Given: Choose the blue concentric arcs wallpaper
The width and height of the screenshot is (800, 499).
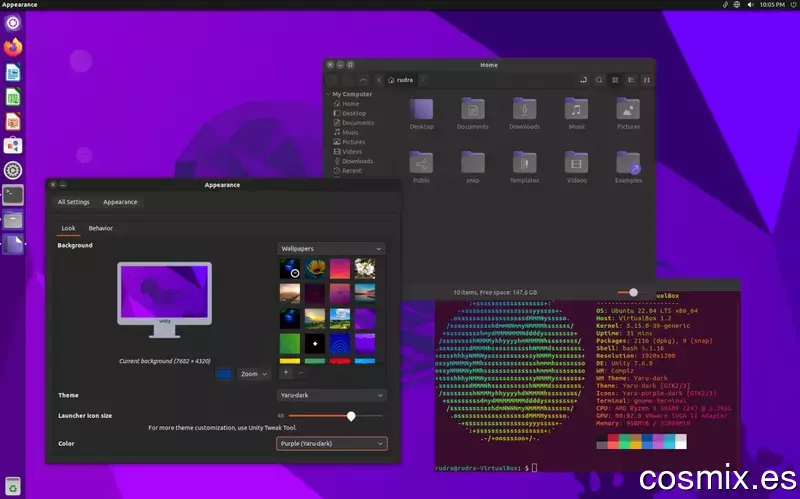Looking at the screenshot, I should [340, 343].
